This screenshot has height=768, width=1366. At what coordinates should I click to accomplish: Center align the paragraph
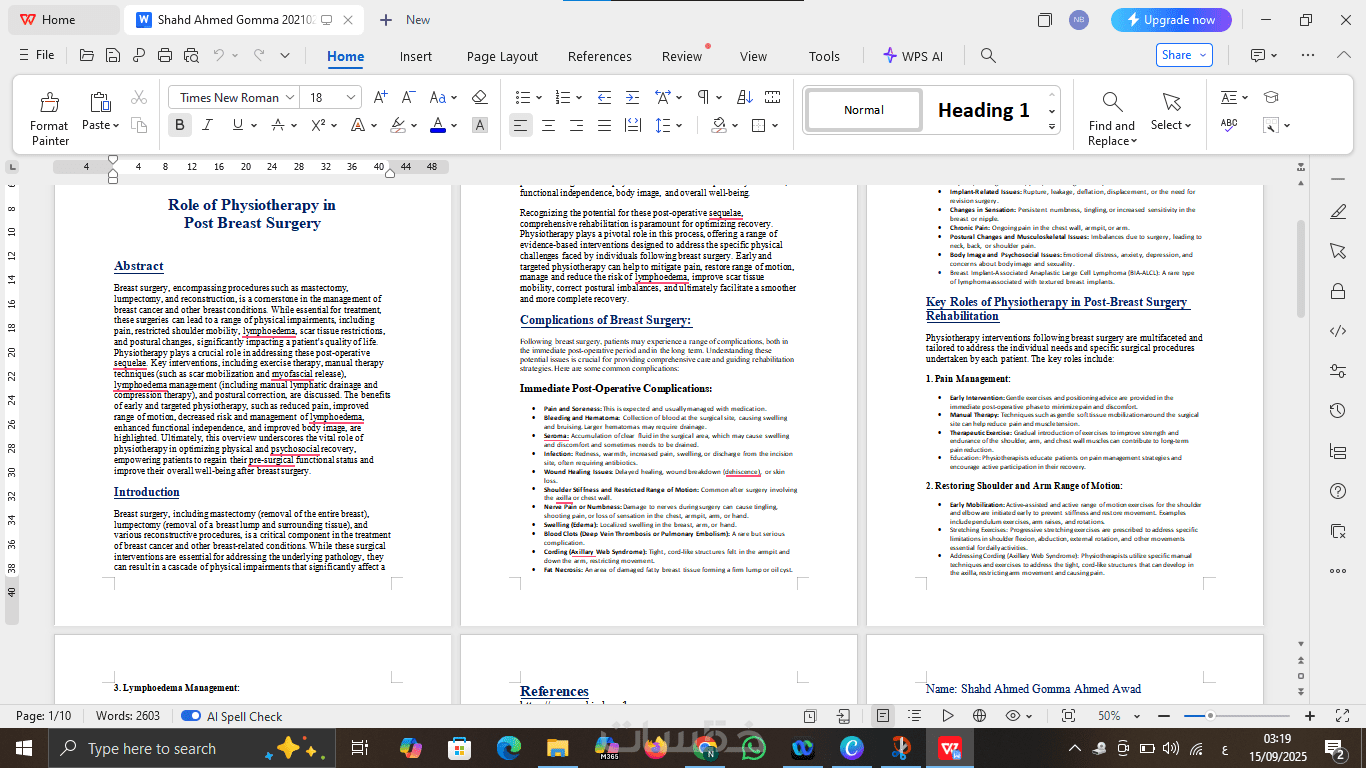click(x=548, y=125)
